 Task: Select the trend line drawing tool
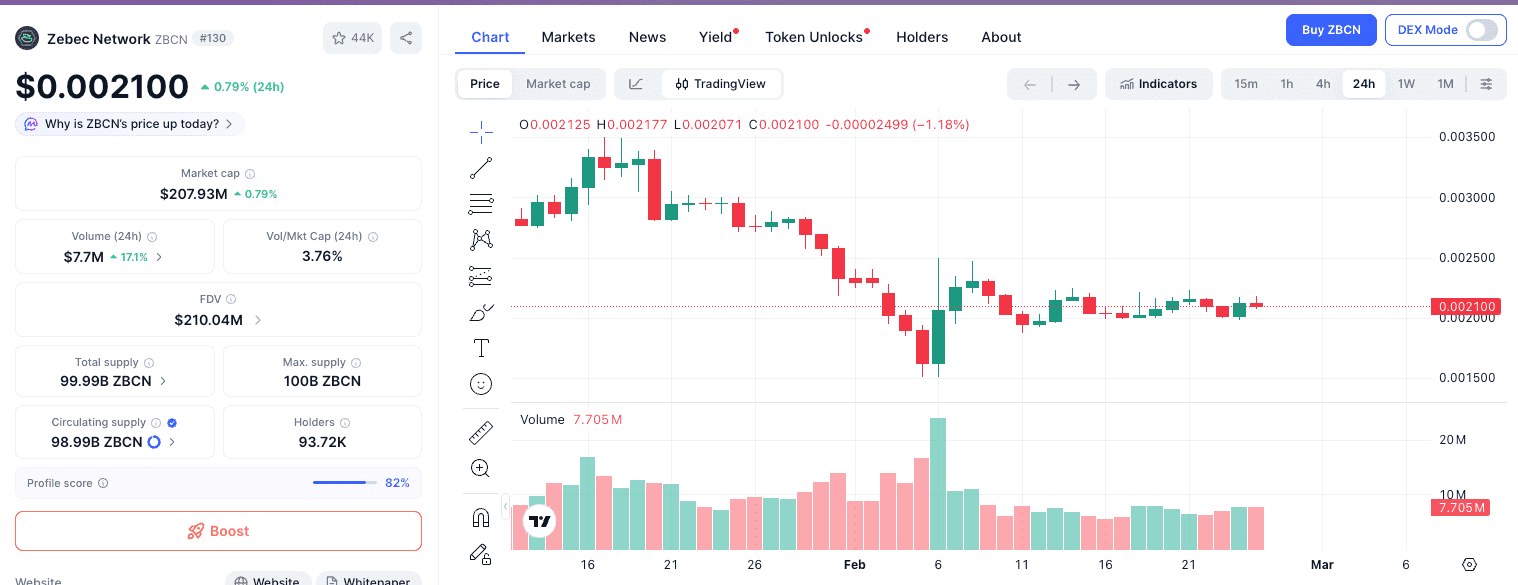pos(481,167)
